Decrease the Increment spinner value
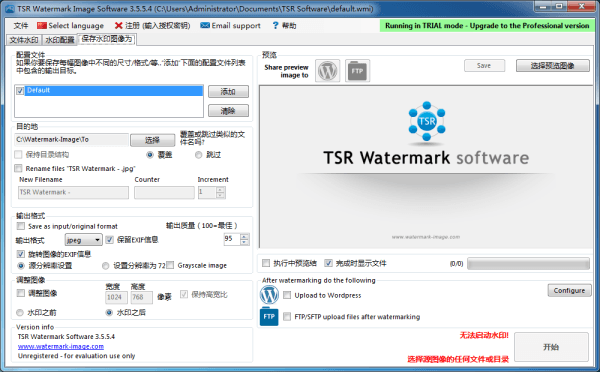 (220, 195)
